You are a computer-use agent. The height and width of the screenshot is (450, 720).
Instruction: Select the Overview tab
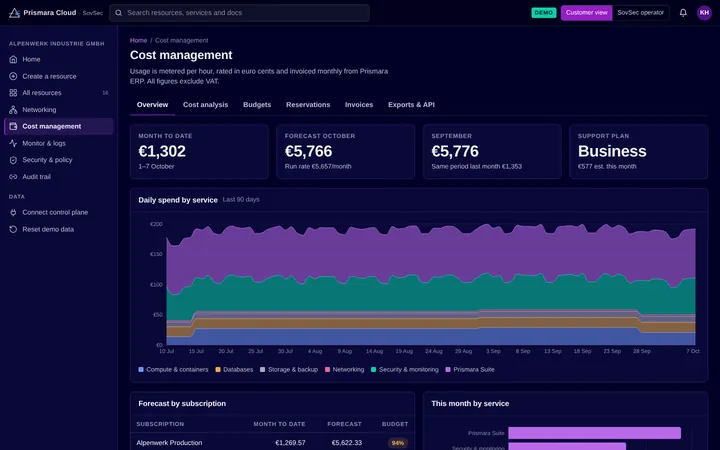(152, 105)
